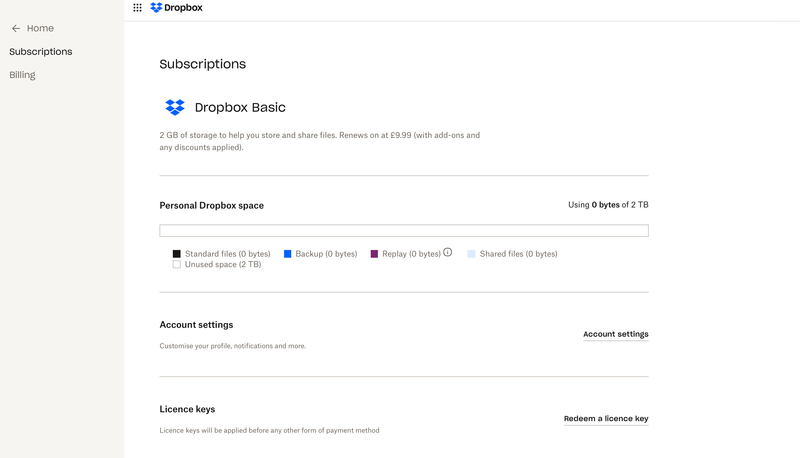Go back to Home

click(x=40, y=29)
